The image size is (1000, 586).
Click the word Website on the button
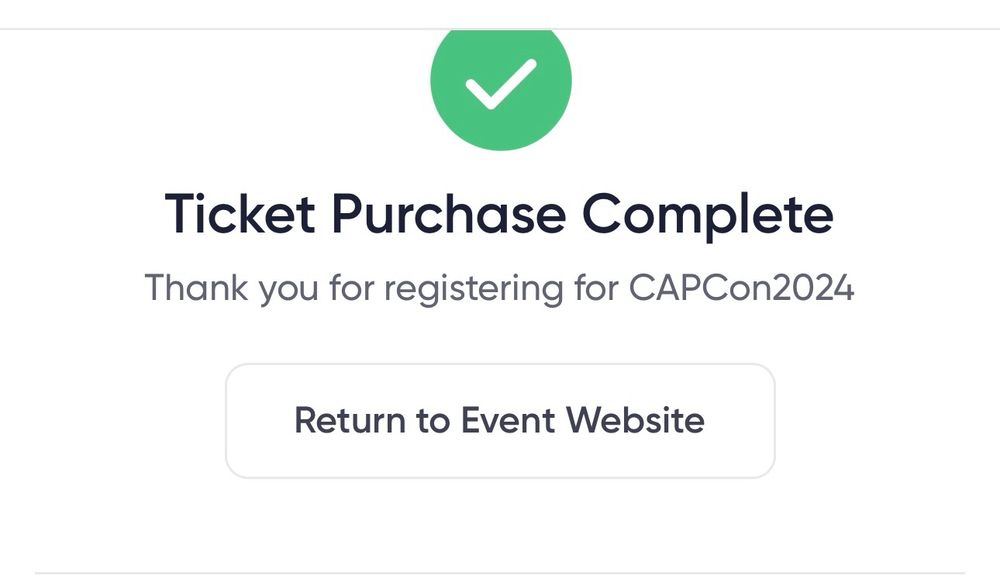coord(635,419)
